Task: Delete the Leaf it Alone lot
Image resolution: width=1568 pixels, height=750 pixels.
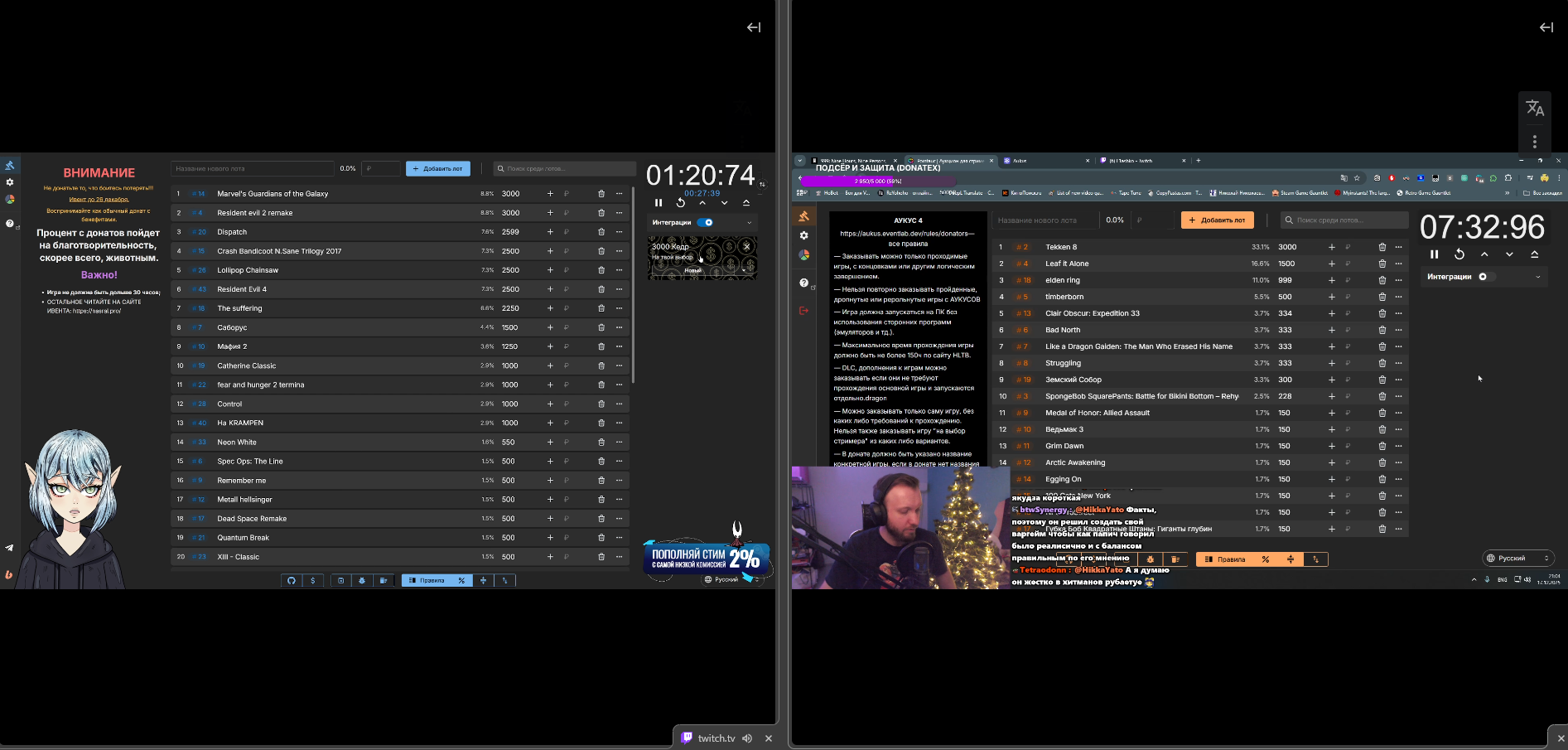Action: click(1382, 264)
